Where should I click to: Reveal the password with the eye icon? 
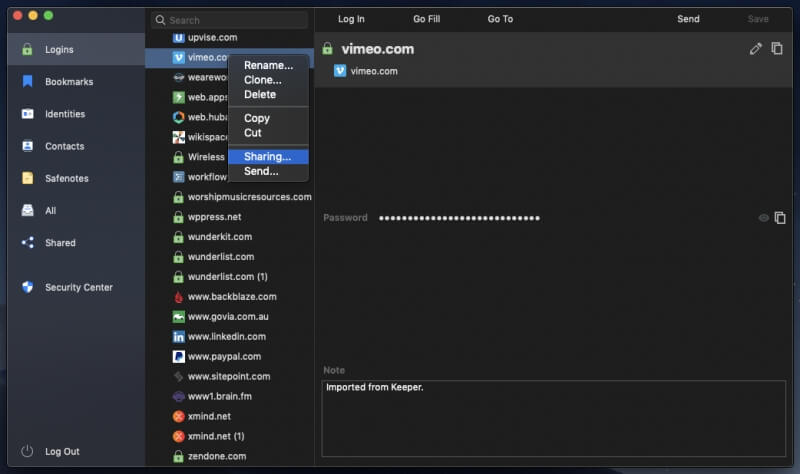click(763, 218)
